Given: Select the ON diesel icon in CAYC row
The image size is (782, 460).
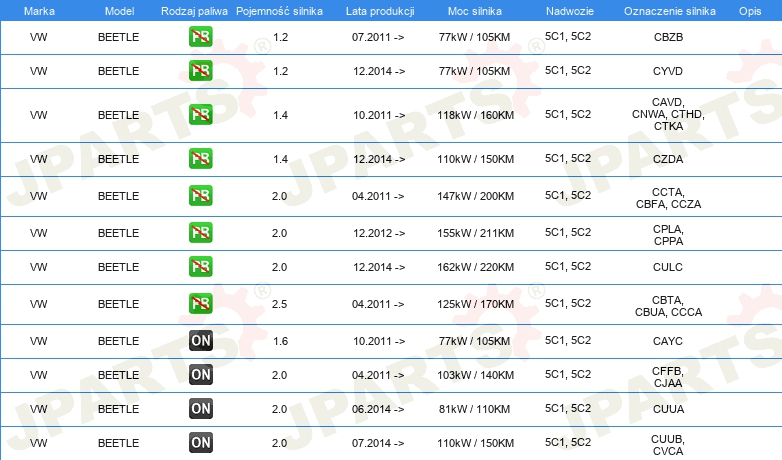Looking at the screenshot, I should click(200, 340).
